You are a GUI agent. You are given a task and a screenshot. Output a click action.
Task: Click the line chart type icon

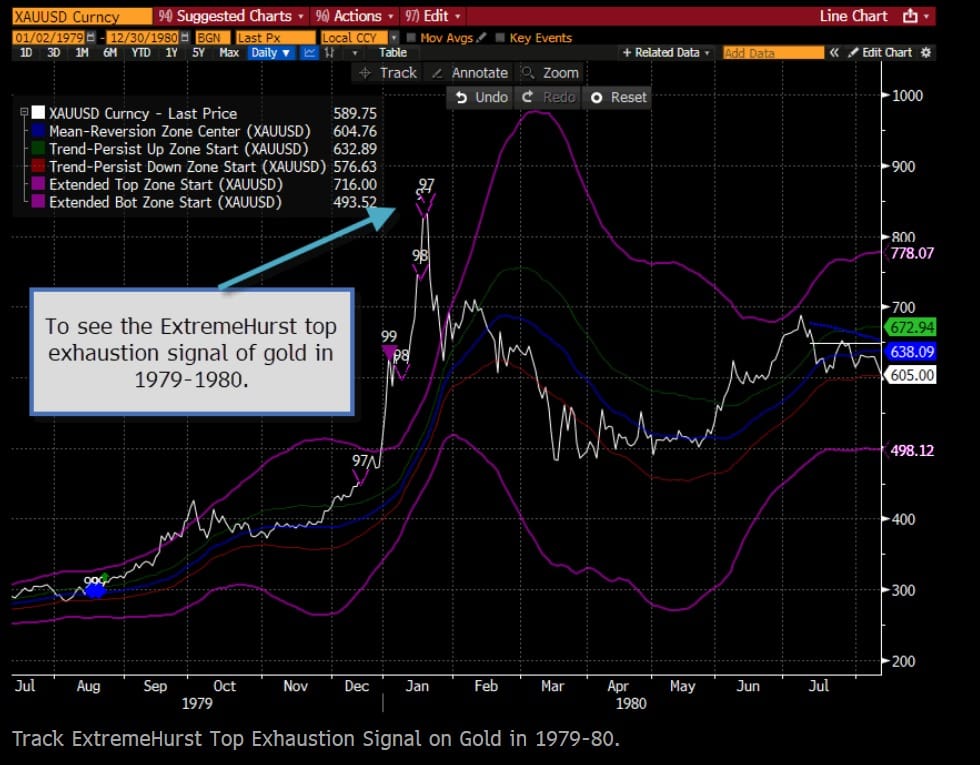[310, 52]
